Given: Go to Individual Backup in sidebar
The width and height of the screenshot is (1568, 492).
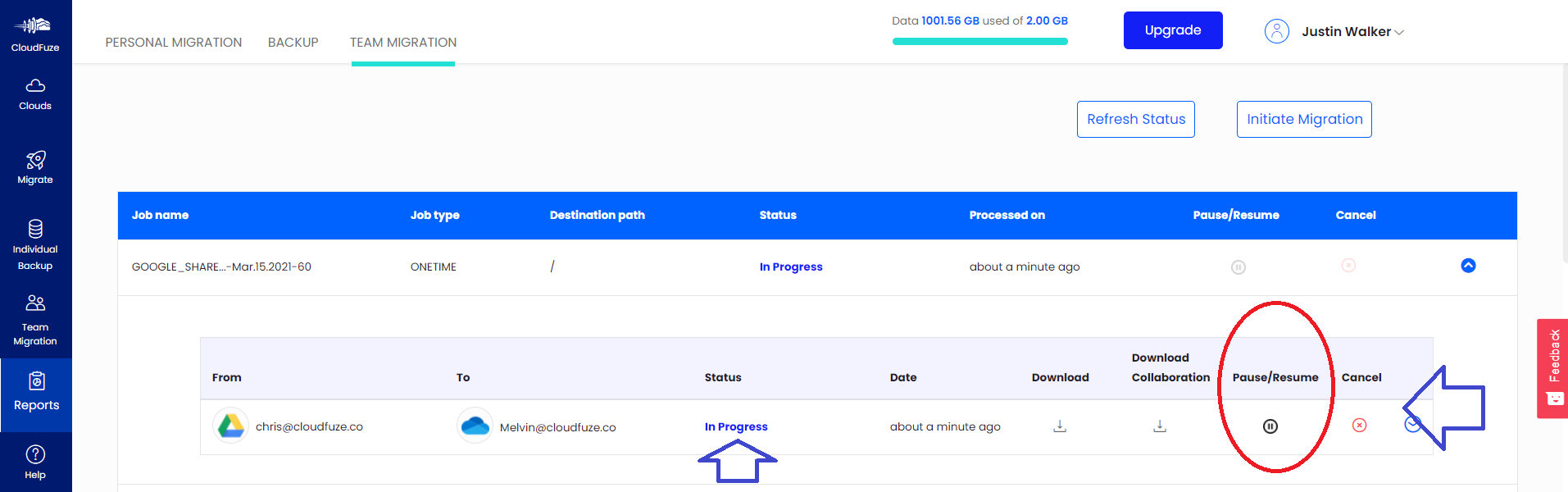Looking at the screenshot, I should (35, 244).
